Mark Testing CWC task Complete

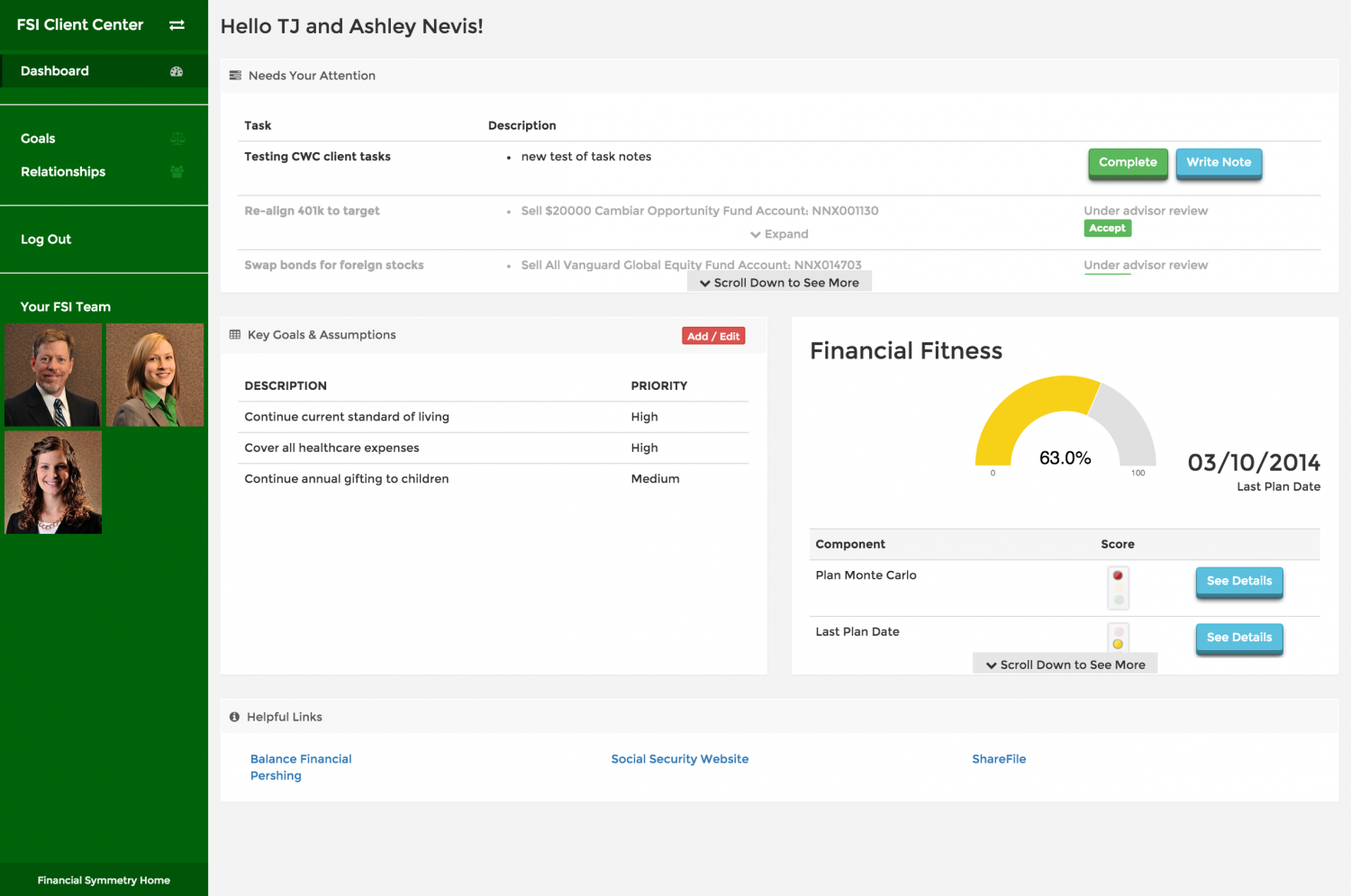[1128, 163]
